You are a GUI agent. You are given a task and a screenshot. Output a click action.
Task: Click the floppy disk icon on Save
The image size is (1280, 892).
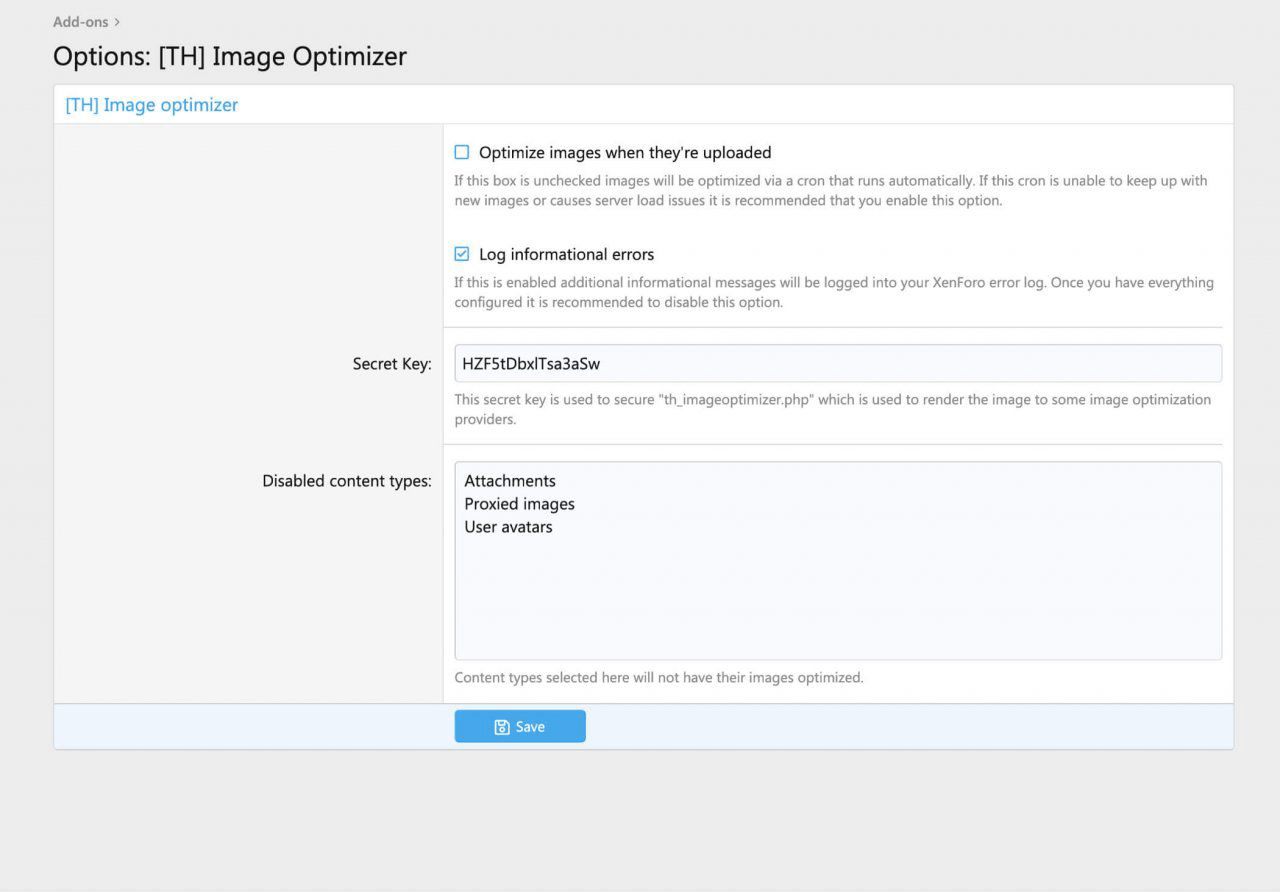pyautogui.click(x=502, y=727)
